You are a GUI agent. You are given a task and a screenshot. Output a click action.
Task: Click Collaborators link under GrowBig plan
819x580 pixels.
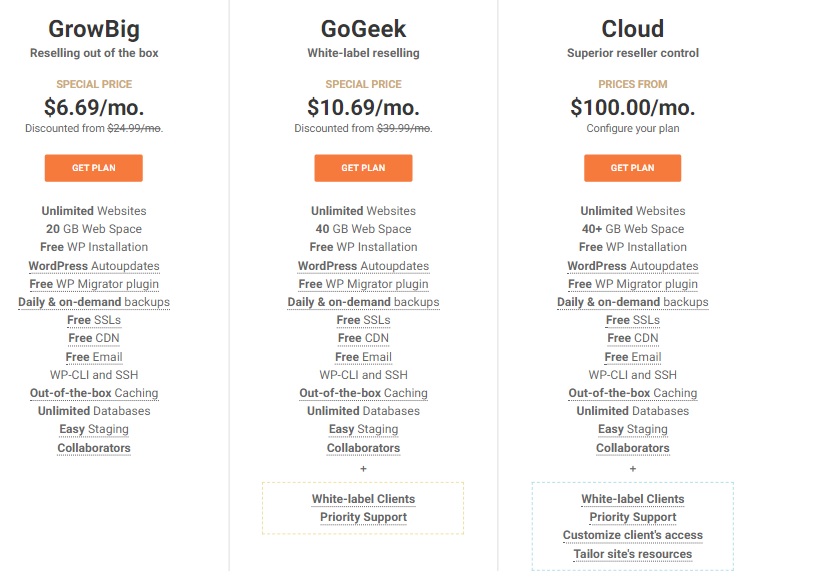(94, 448)
